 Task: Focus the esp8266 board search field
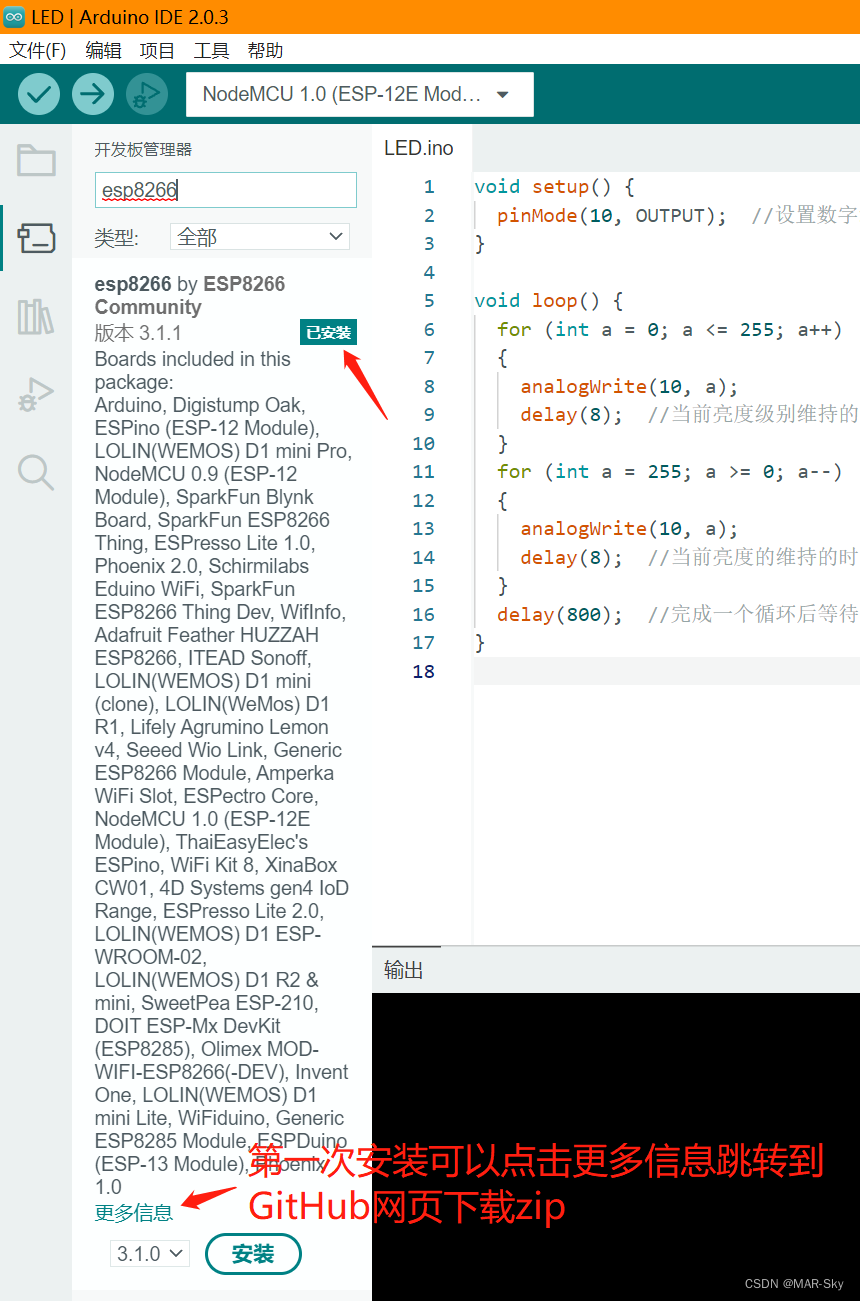coord(226,190)
